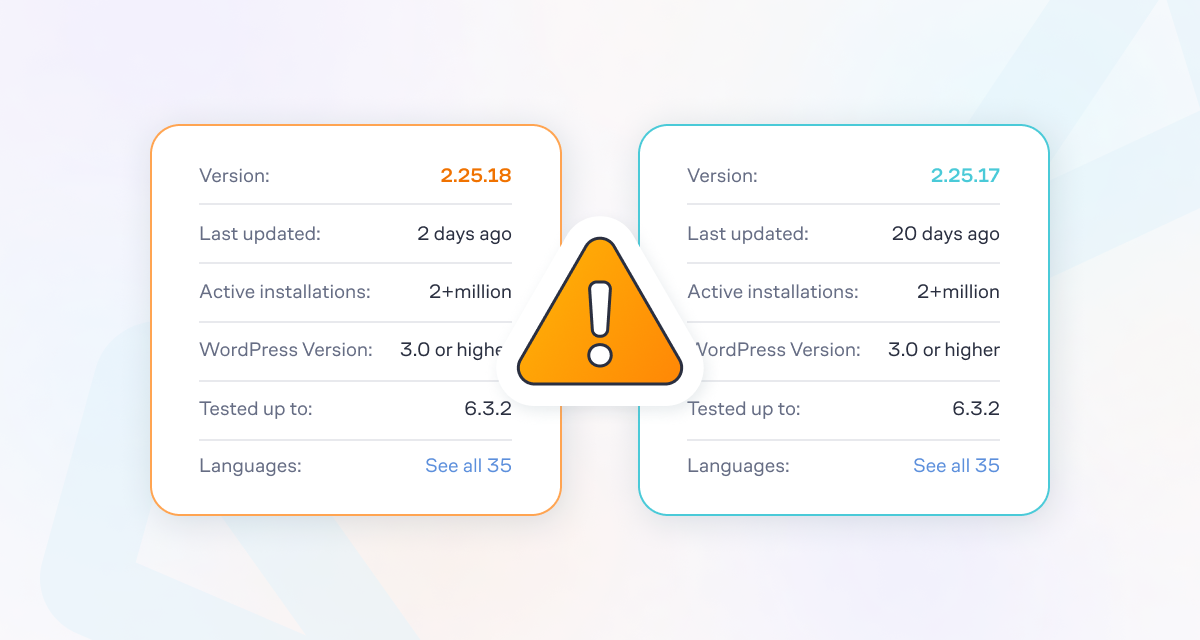Image resolution: width=1200 pixels, height=640 pixels.
Task: Open See all 35 link in orange card
Action: (x=468, y=466)
